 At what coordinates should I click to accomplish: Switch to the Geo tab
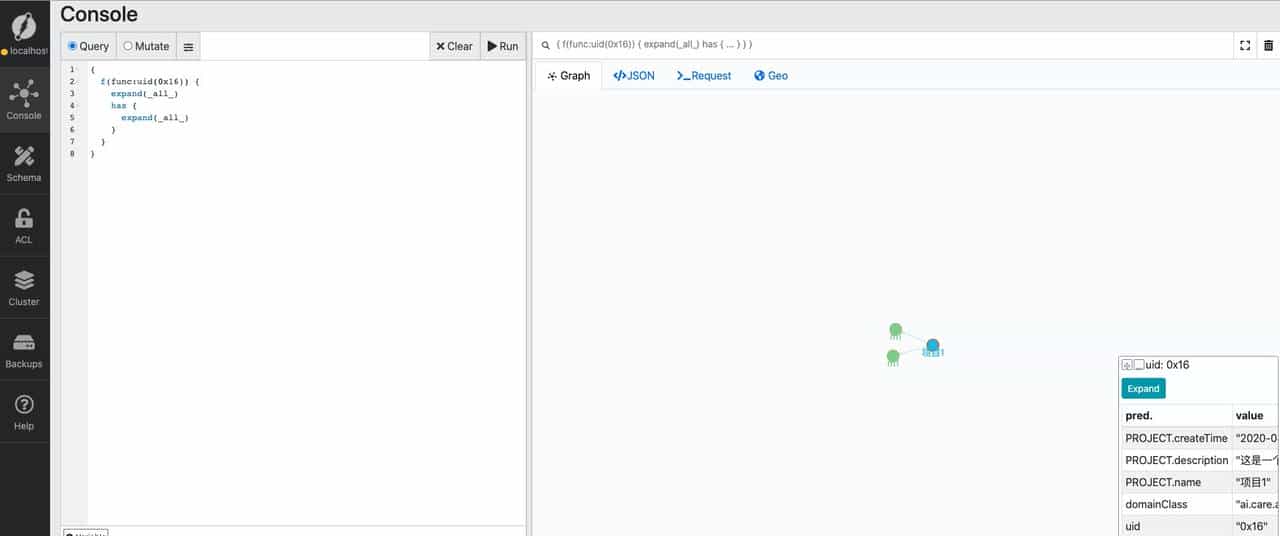771,75
